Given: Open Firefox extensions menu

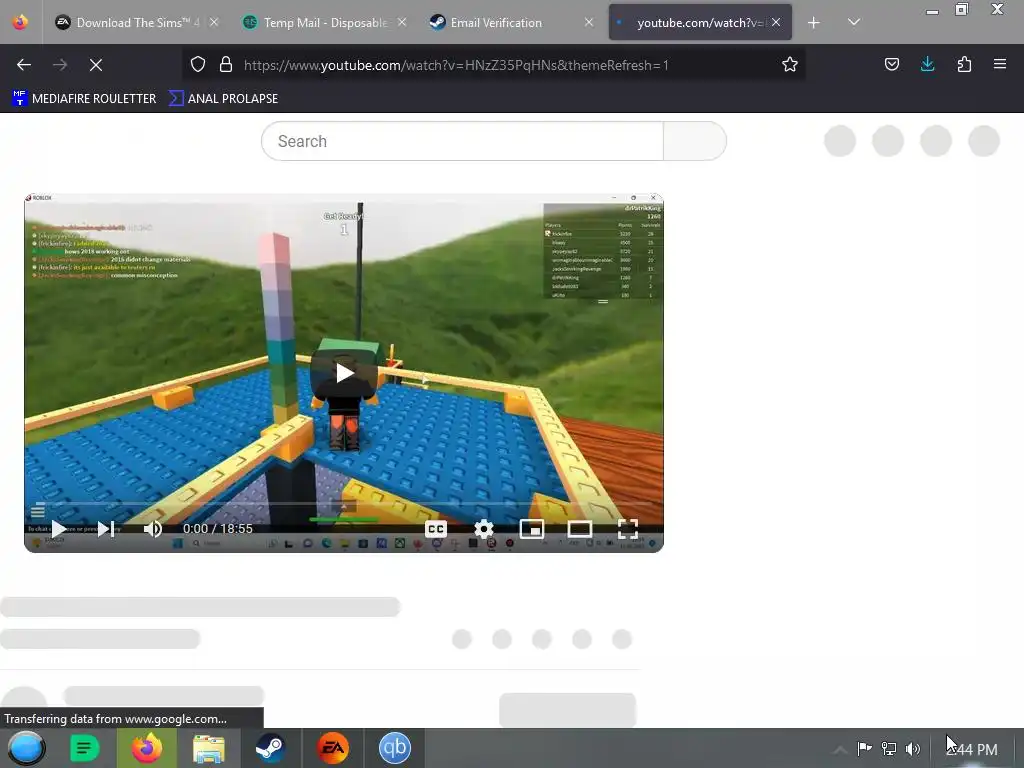Looking at the screenshot, I should (964, 64).
